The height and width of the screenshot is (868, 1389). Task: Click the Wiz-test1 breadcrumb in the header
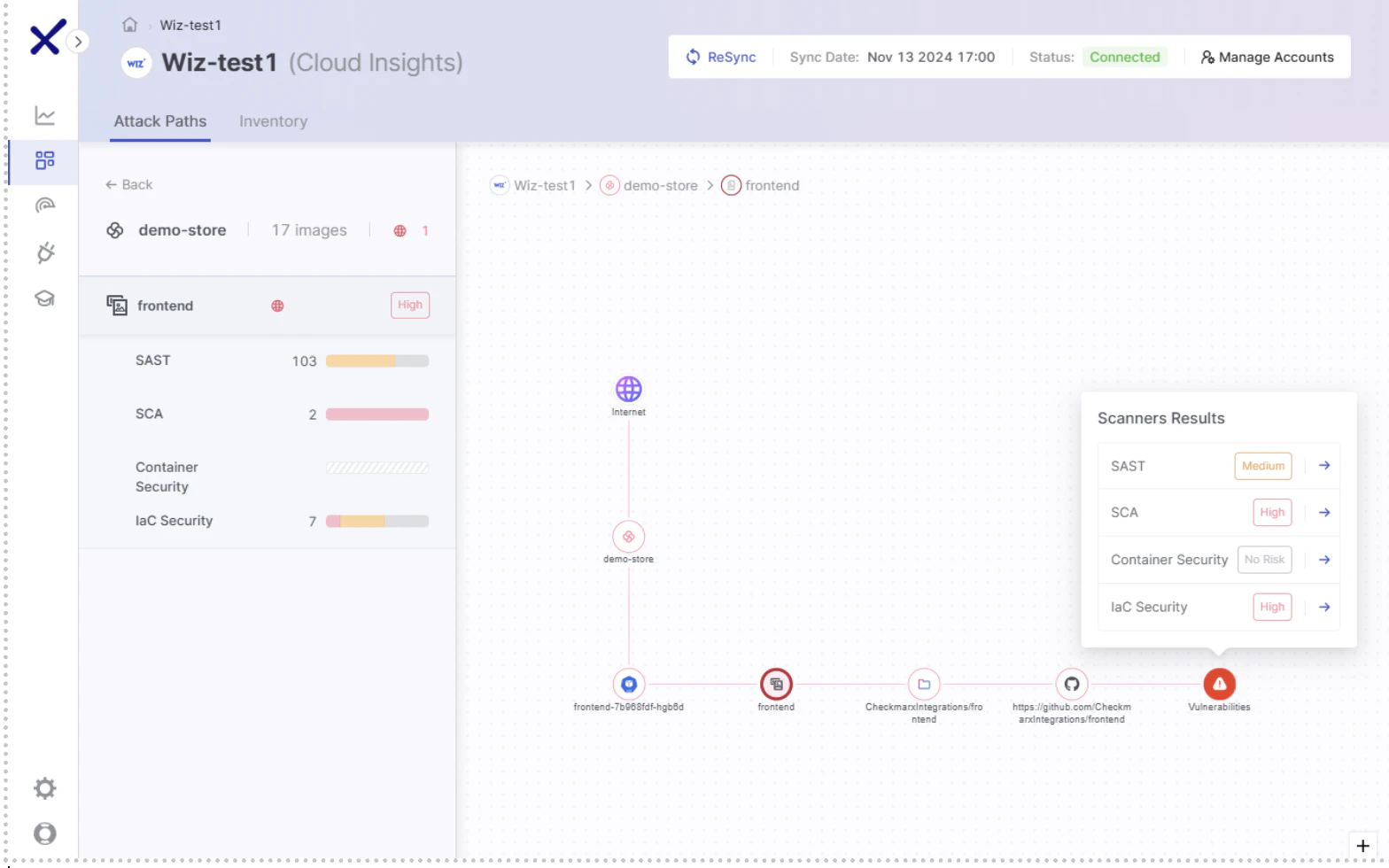coord(190,25)
